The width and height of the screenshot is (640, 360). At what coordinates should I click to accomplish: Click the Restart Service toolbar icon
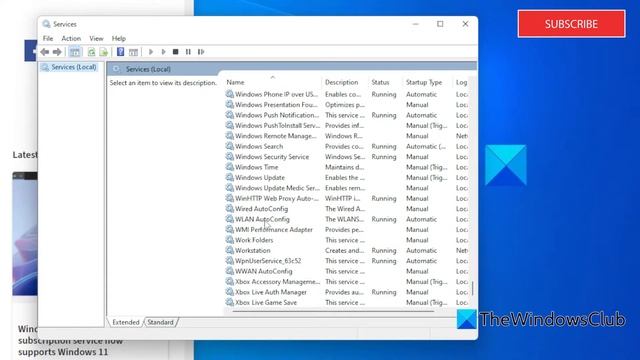(x=201, y=52)
